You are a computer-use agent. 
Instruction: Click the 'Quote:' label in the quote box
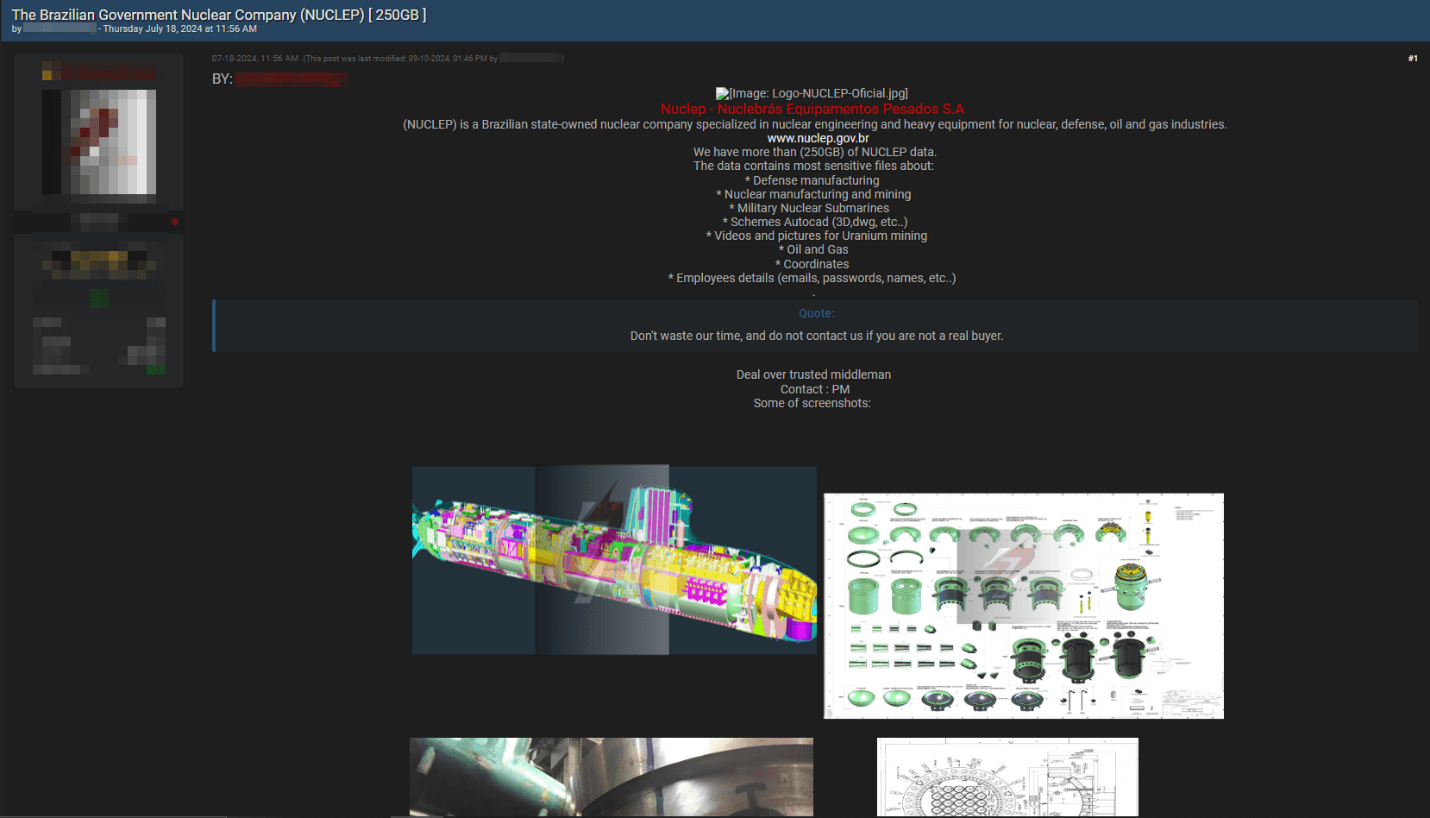816,314
